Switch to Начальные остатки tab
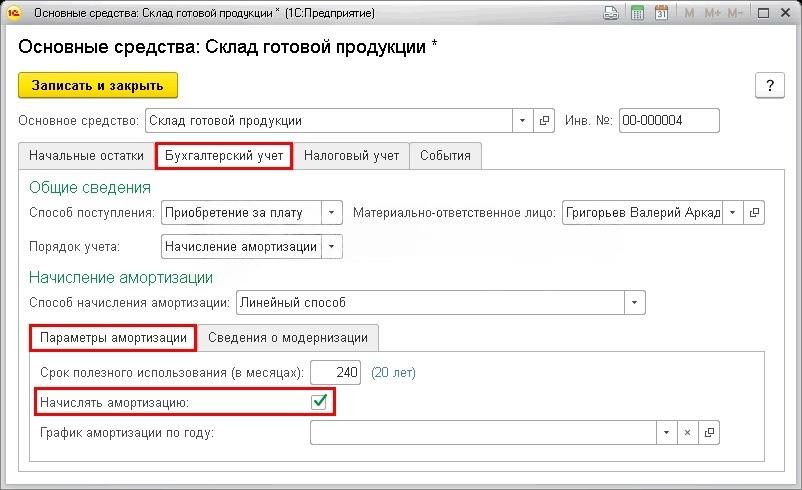Image resolution: width=802 pixels, height=490 pixels. pyautogui.click(x=86, y=155)
